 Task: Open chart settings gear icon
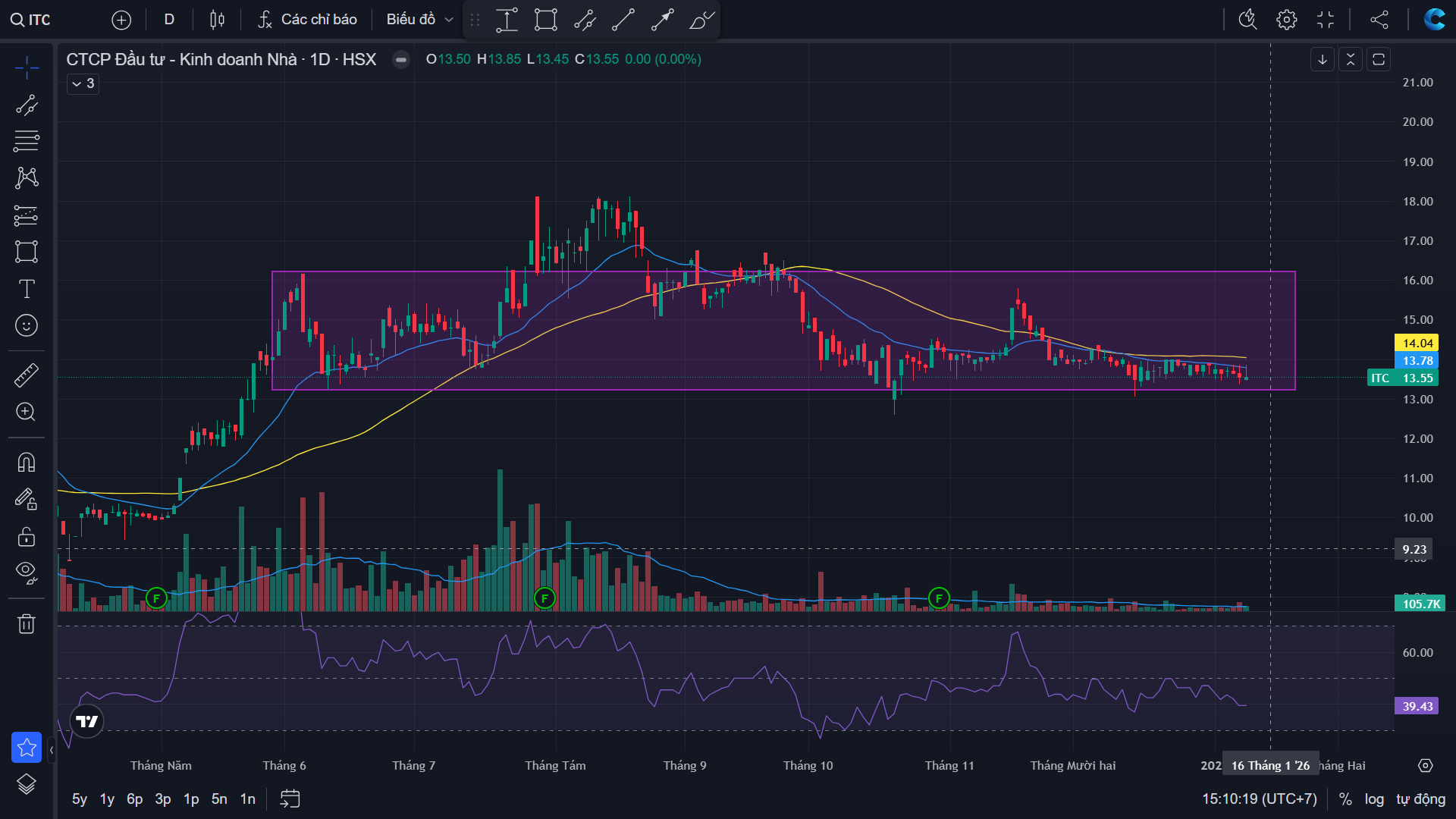[x=1286, y=20]
